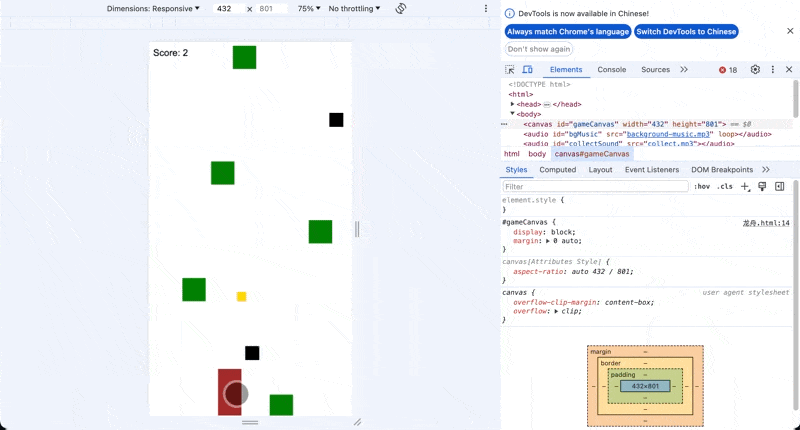
Task: Toggle the :hov element state panel
Action: click(x=702, y=186)
